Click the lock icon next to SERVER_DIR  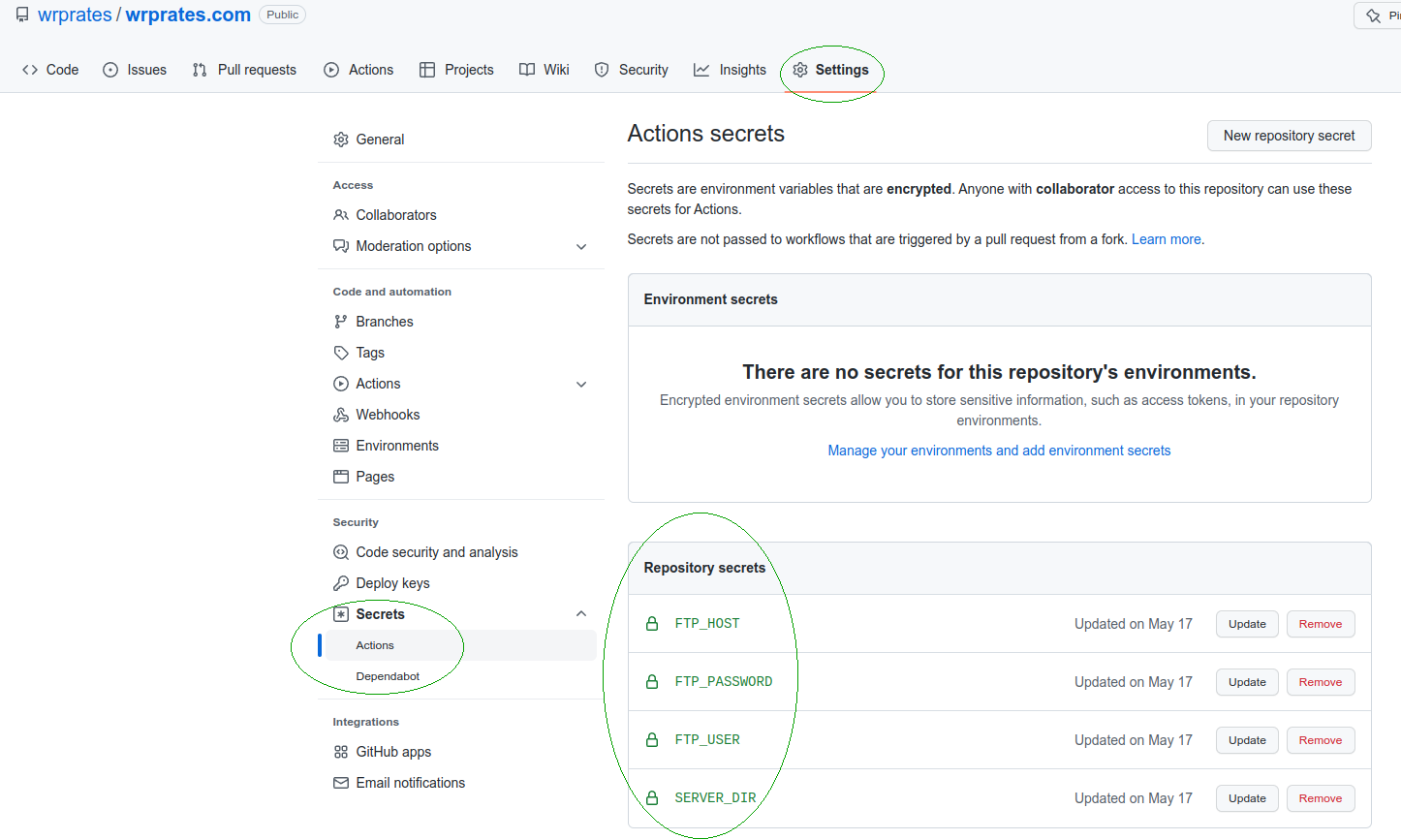tap(652, 798)
